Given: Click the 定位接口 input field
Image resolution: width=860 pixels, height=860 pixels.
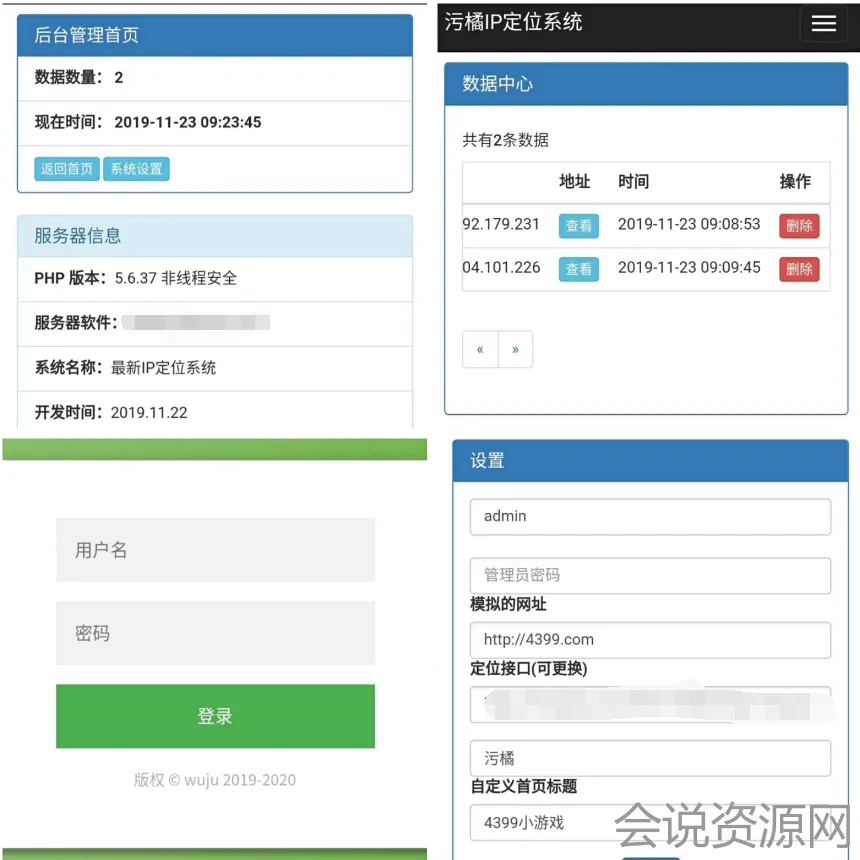Looking at the screenshot, I should point(650,705).
